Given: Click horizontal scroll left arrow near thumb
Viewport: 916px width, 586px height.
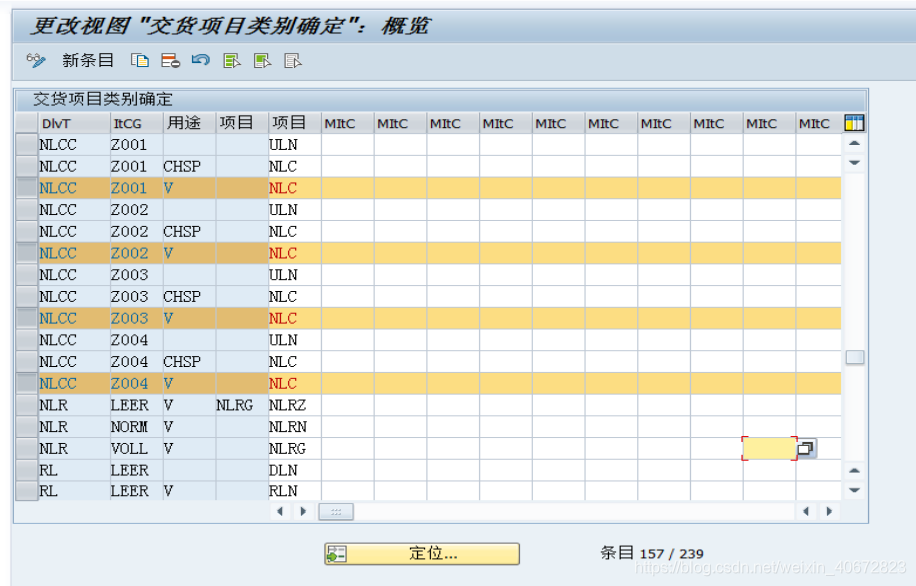Looking at the screenshot, I should click(280, 511).
